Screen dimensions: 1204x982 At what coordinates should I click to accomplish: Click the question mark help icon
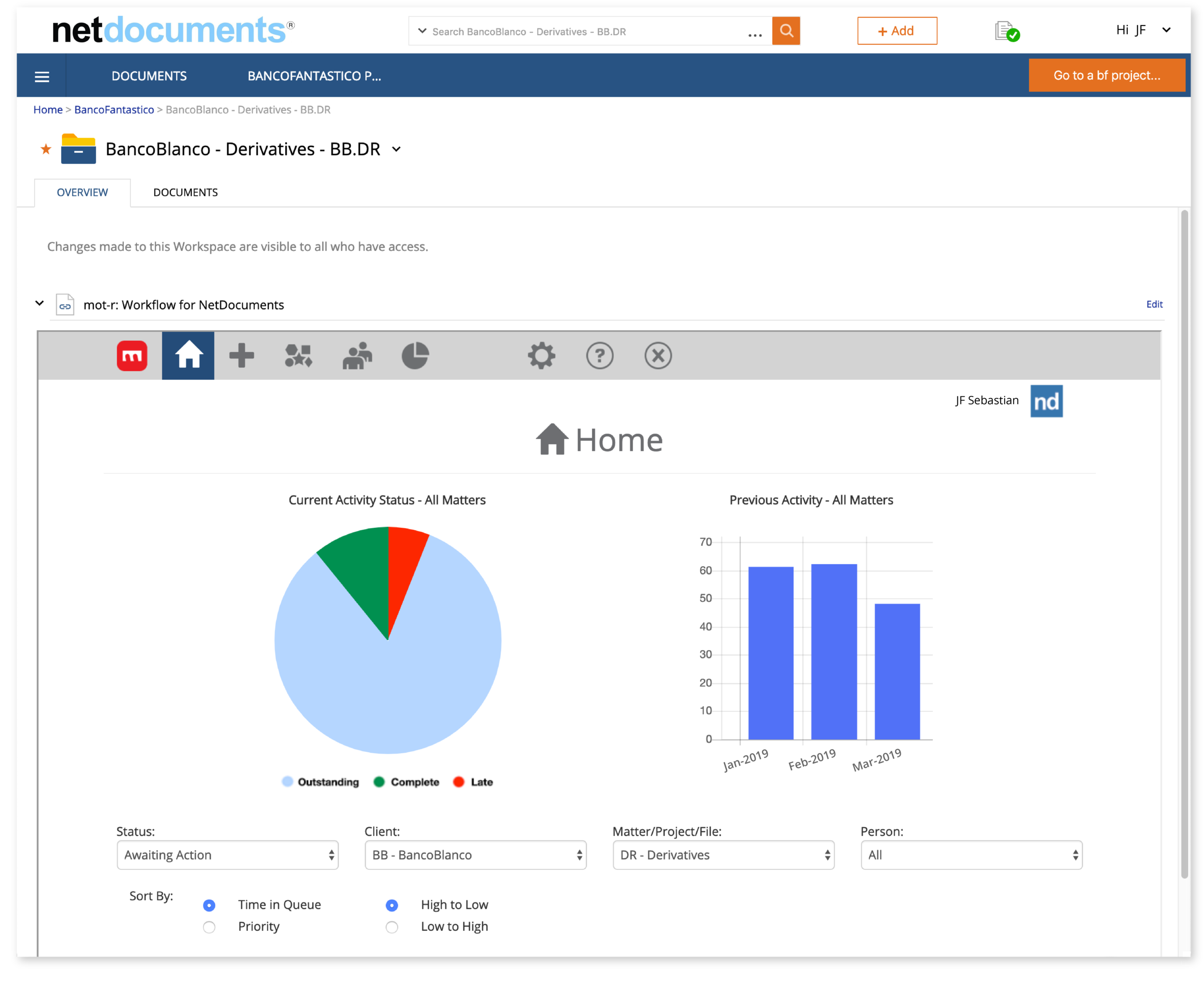(600, 356)
